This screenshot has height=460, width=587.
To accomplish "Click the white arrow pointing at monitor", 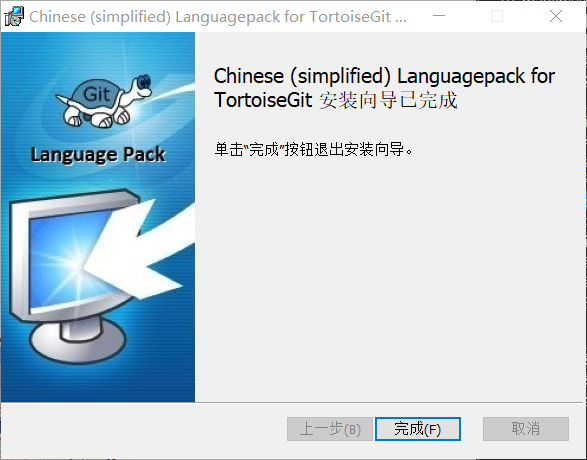I will click(x=144, y=249).
